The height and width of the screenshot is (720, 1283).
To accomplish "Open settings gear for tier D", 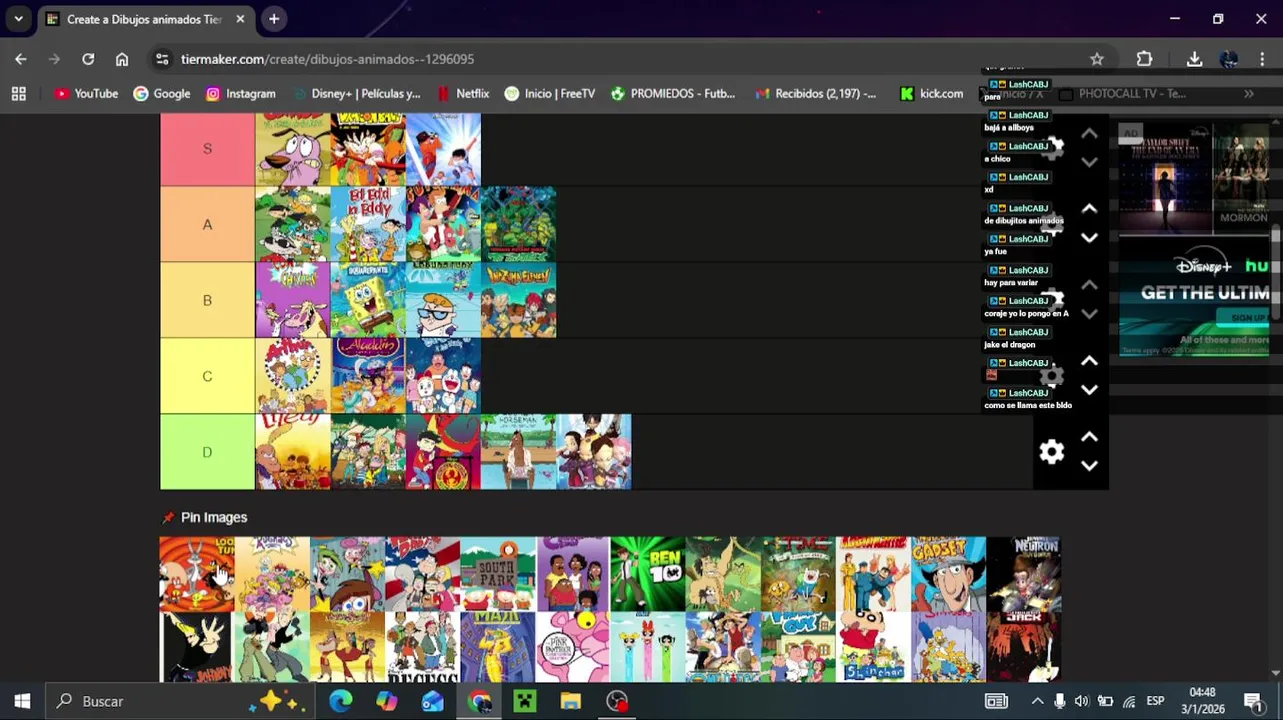I will [1051, 452].
